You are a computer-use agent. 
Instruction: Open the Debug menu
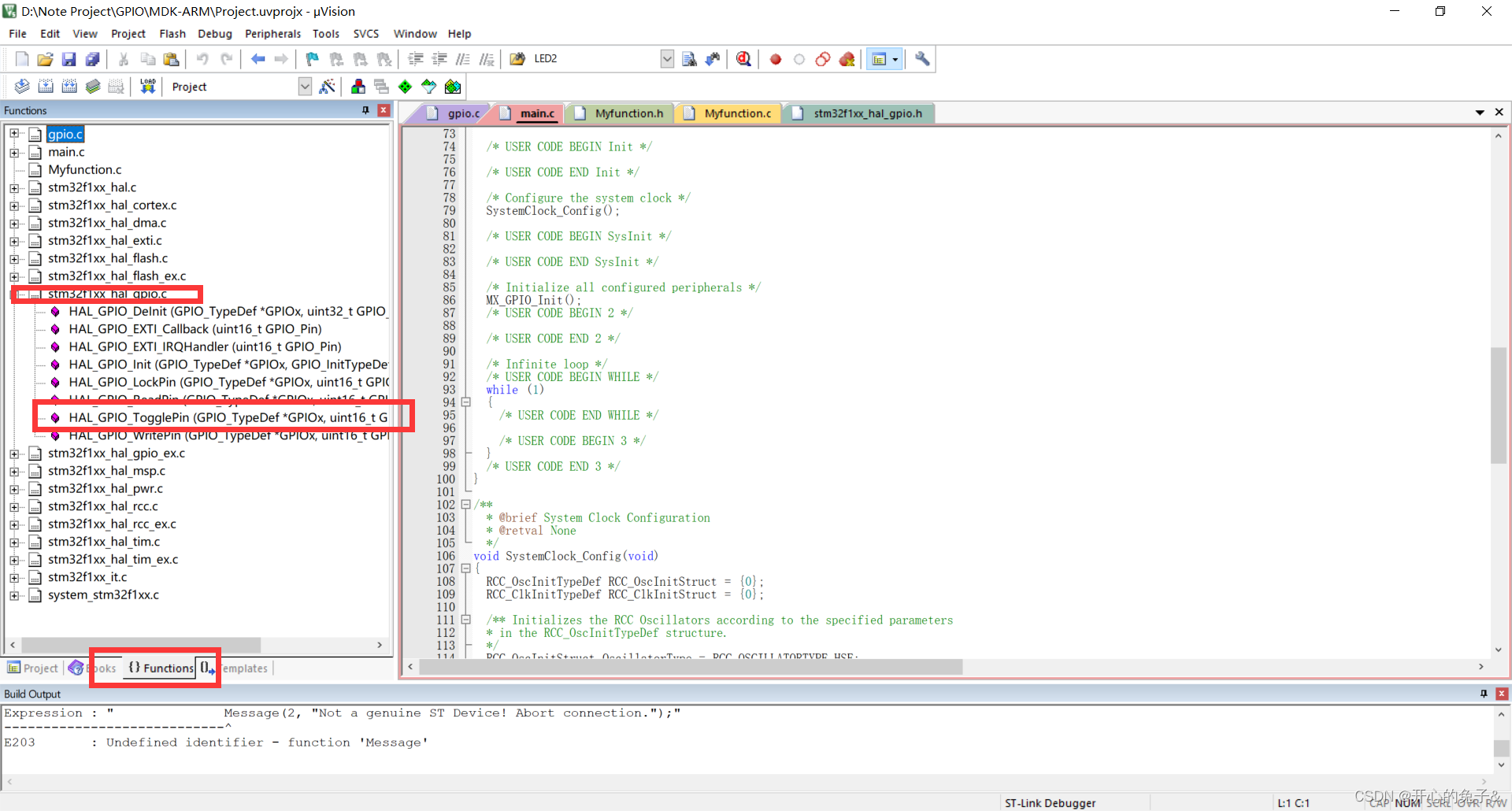215,34
